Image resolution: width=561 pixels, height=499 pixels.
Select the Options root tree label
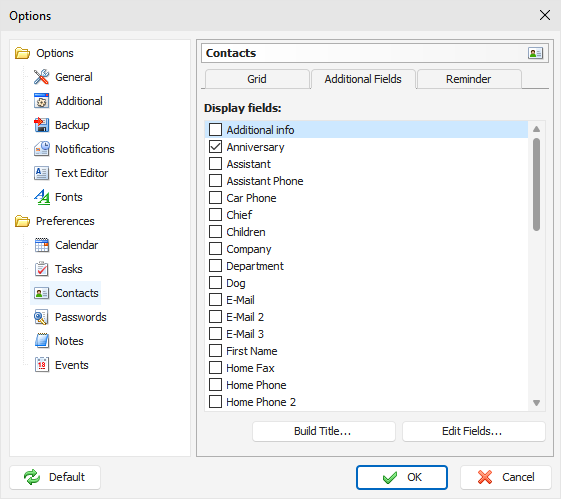click(55, 53)
